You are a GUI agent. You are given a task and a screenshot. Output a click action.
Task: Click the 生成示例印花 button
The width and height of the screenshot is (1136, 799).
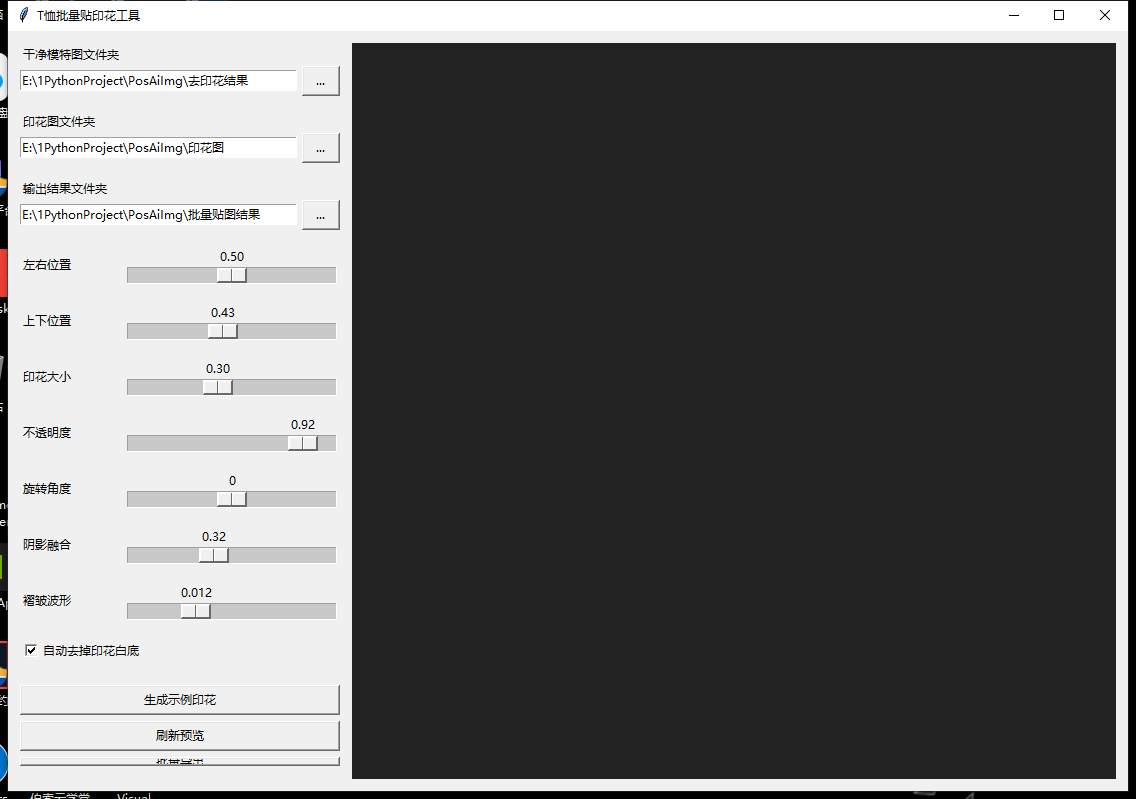point(180,700)
